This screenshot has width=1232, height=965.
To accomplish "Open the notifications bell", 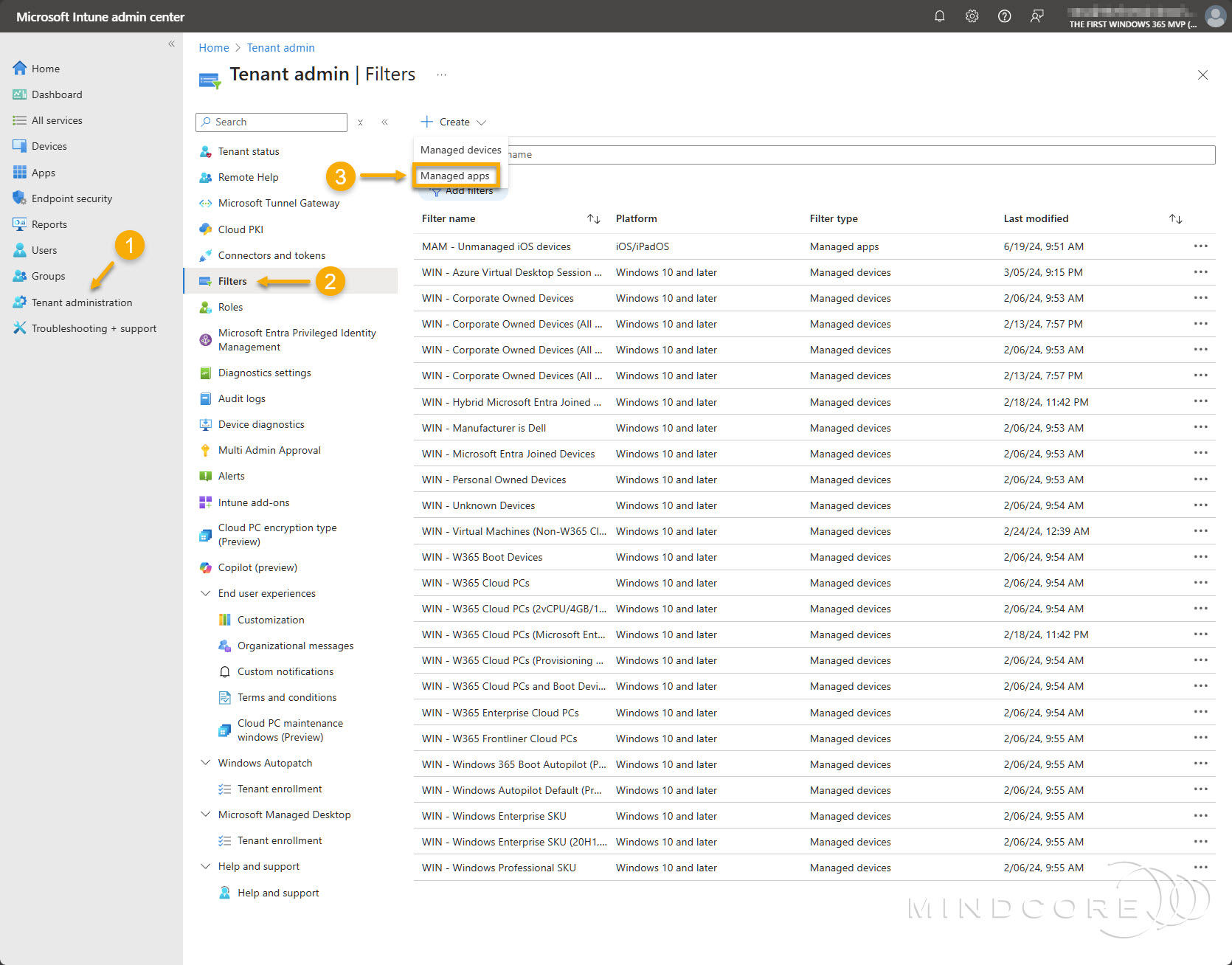I will [x=939, y=15].
